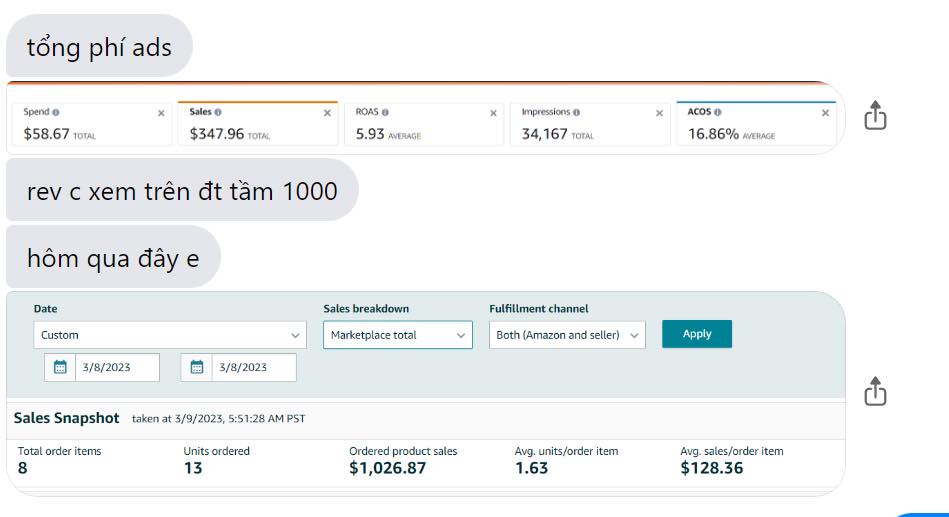Dismiss the Impressions metric card
The width and height of the screenshot is (949, 517).
click(x=659, y=113)
